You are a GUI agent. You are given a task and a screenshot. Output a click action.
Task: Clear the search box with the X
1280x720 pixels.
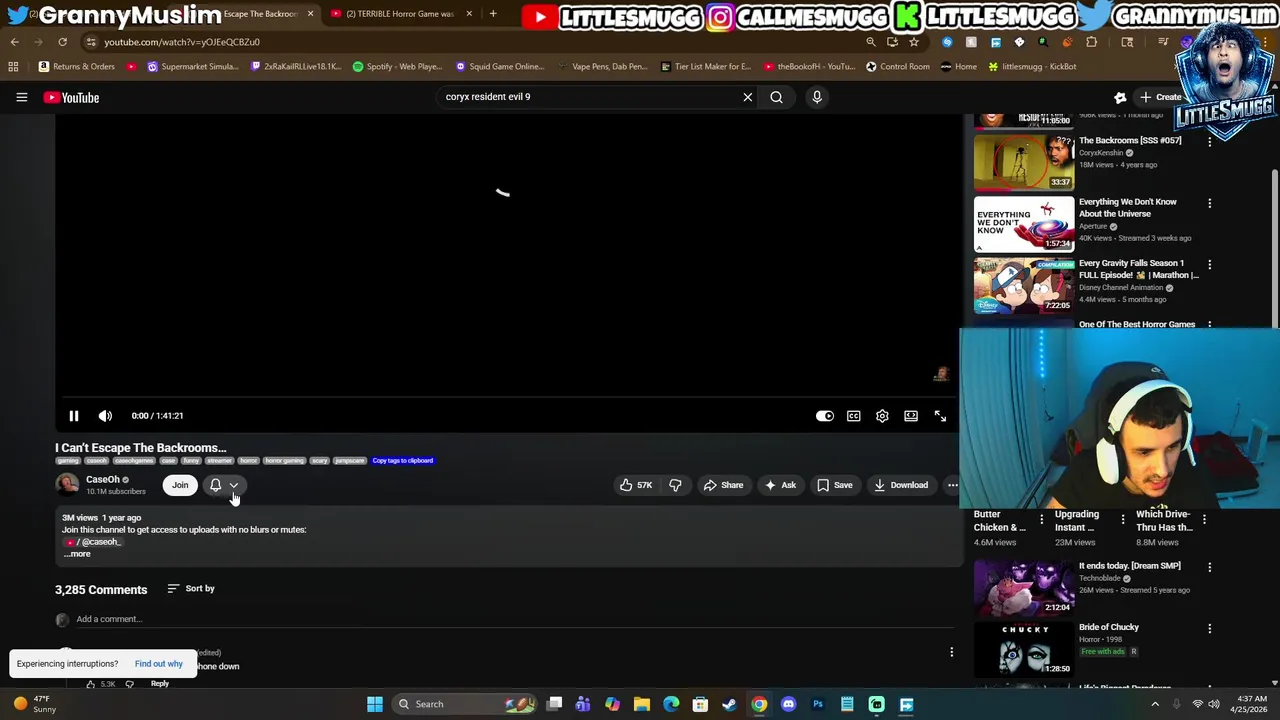[747, 97]
